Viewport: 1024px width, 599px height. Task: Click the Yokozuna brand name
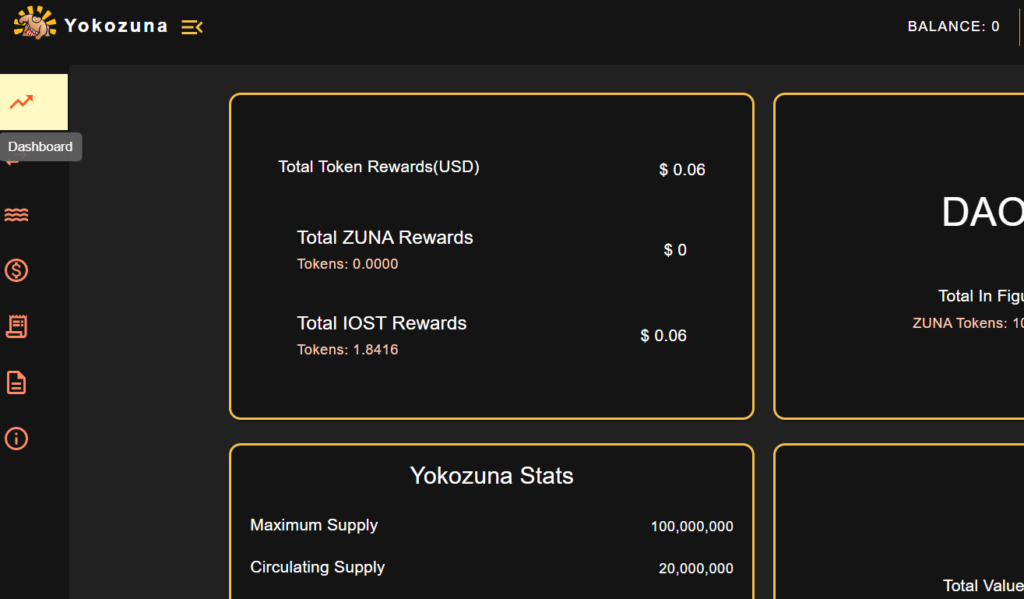pos(116,26)
